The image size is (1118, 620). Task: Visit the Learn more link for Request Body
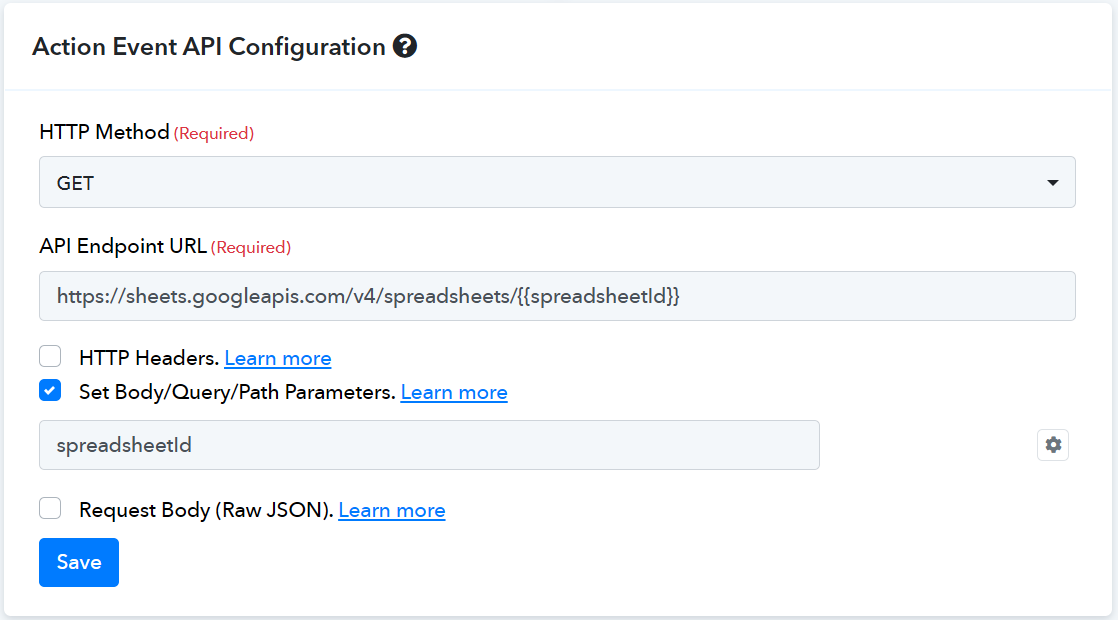(392, 510)
